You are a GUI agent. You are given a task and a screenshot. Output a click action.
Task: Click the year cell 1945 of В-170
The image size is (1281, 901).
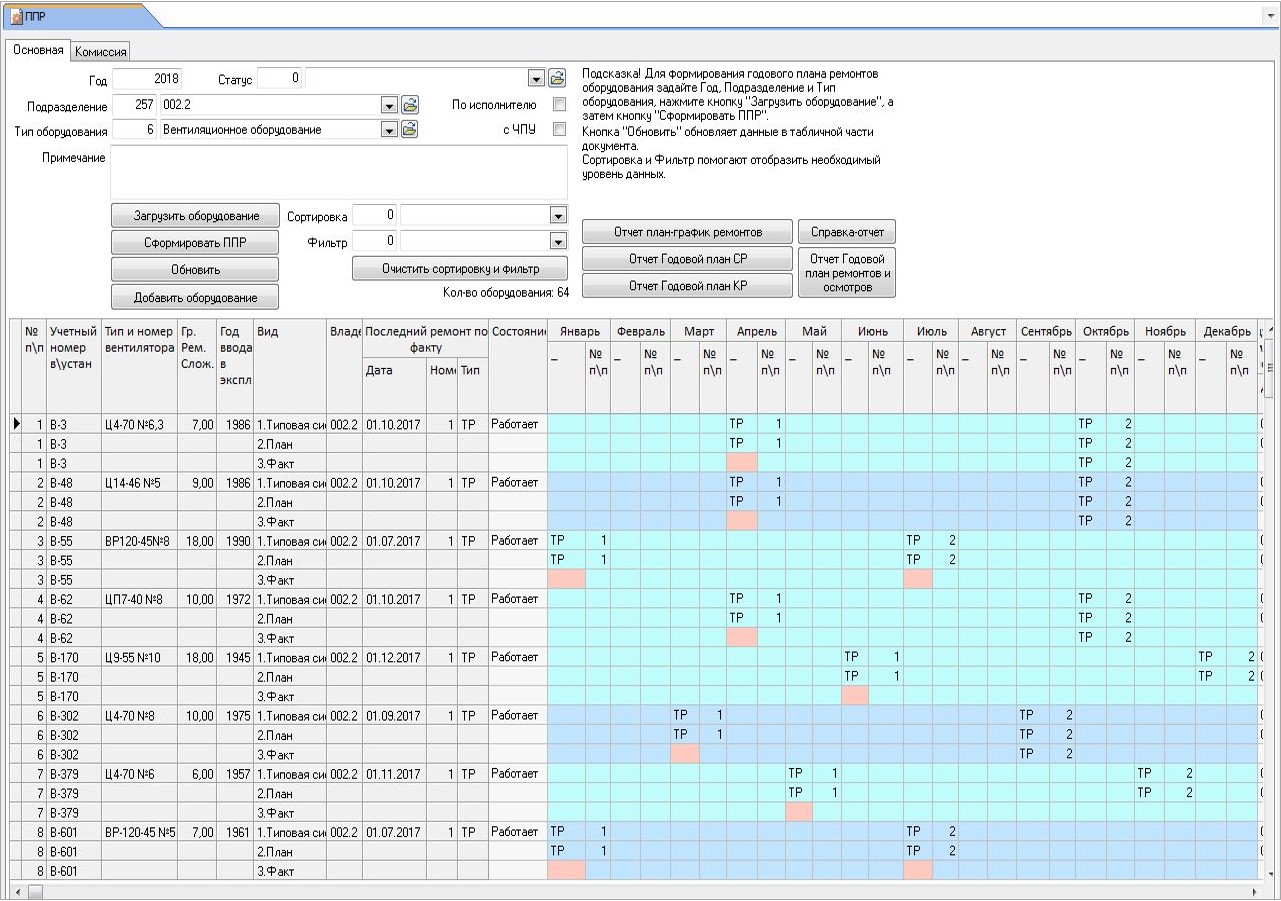235,657
